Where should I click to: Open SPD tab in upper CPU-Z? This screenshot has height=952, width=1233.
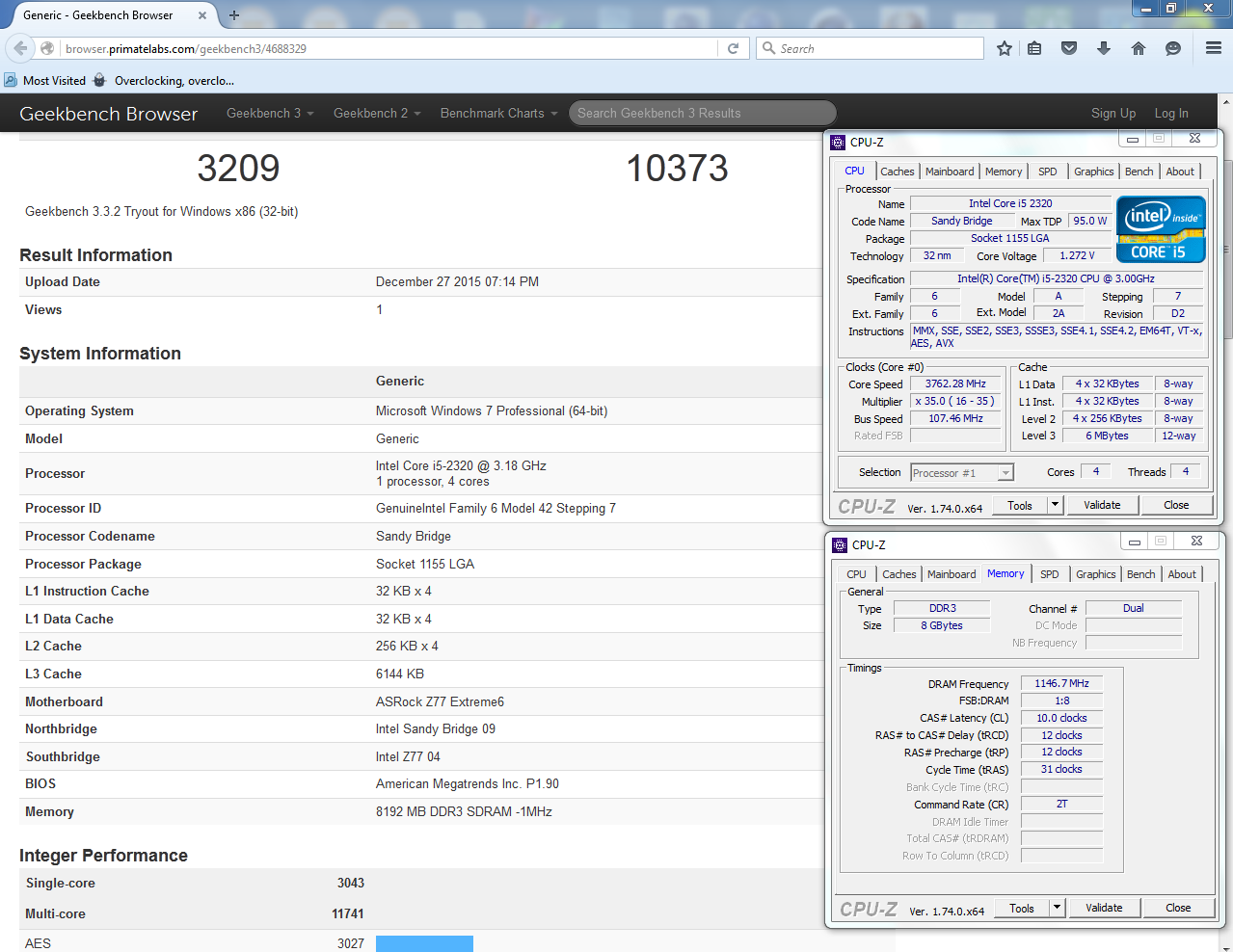click(x=1048, y=172)
